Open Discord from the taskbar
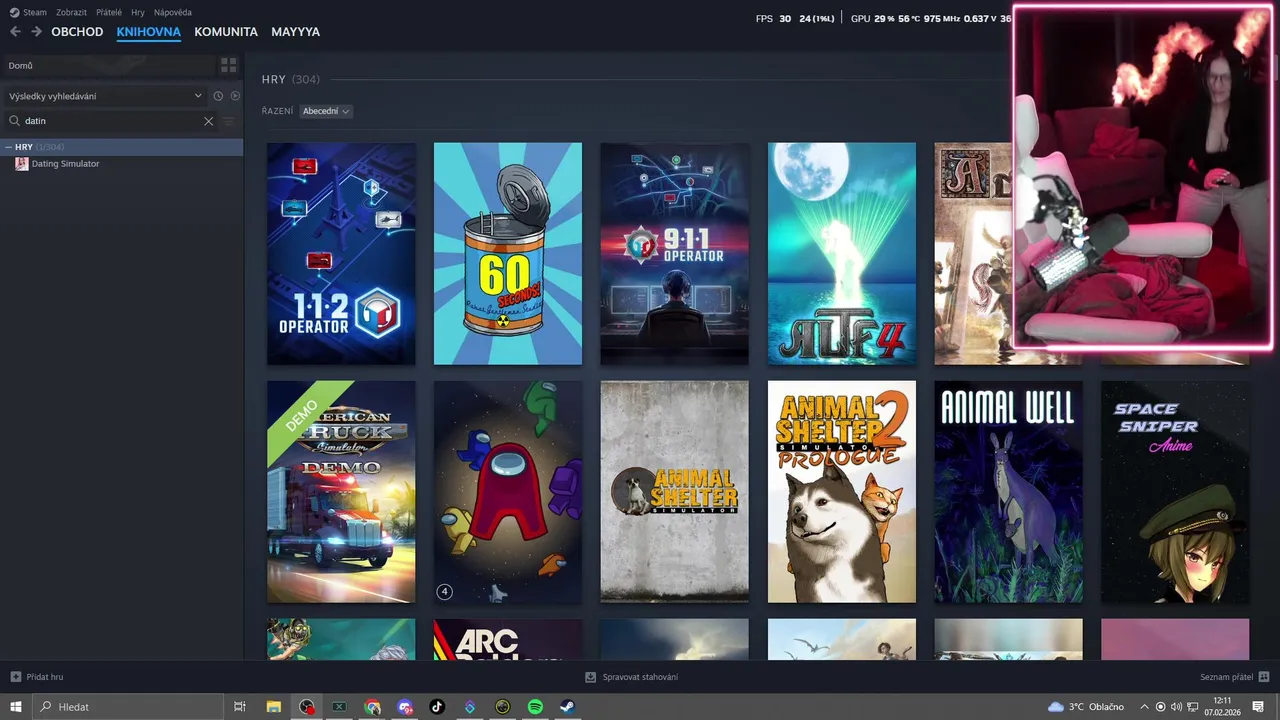The width and height of the screenshot is (1280, 720). (405, 707)
